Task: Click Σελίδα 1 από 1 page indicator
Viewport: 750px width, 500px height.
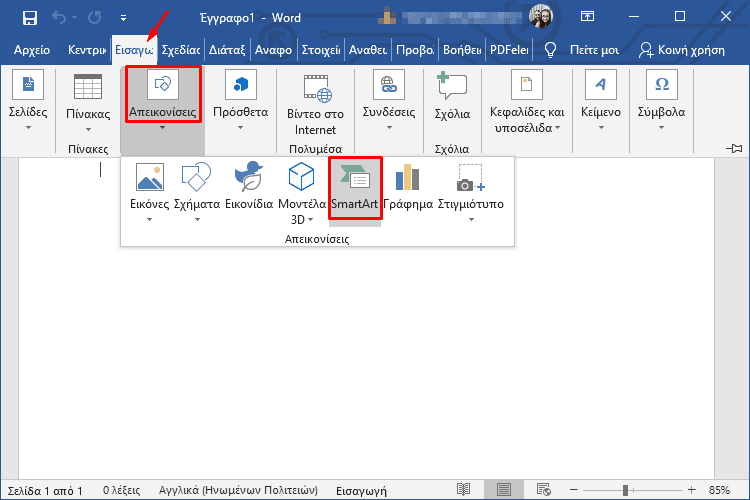Action: [45, 490]
